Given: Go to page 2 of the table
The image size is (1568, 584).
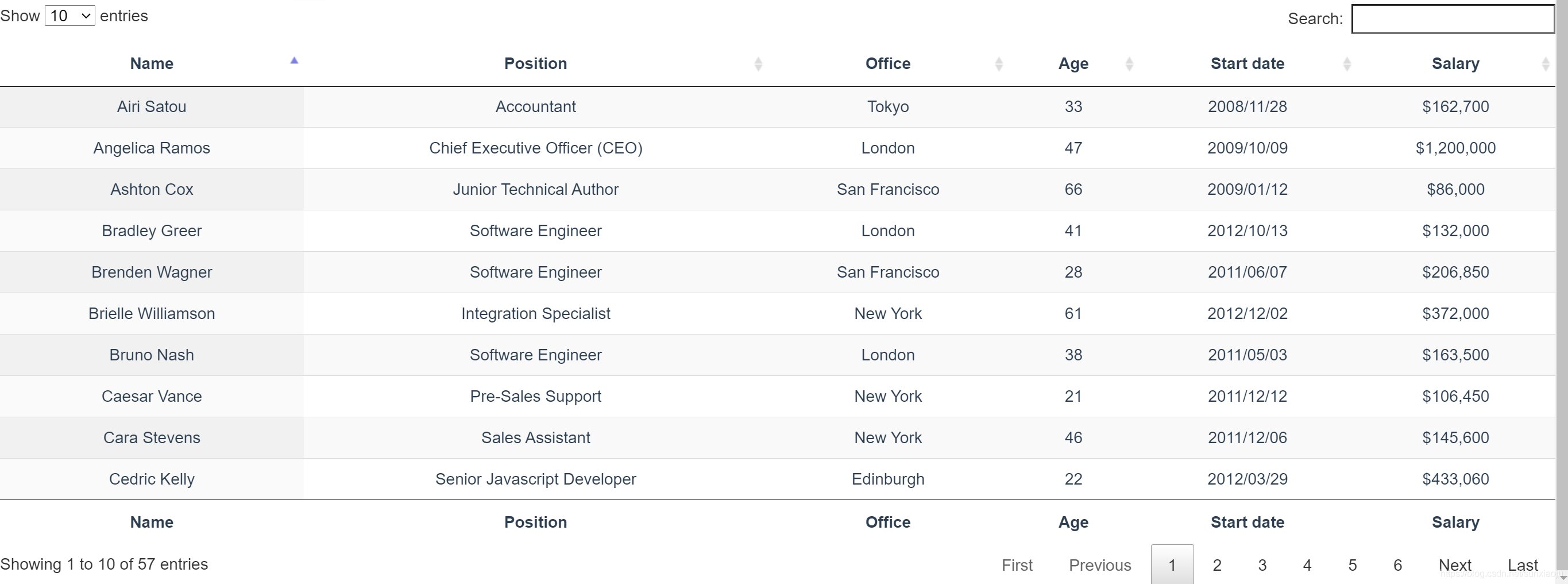Looking at the screenshot, I should tap(1217, 565).
